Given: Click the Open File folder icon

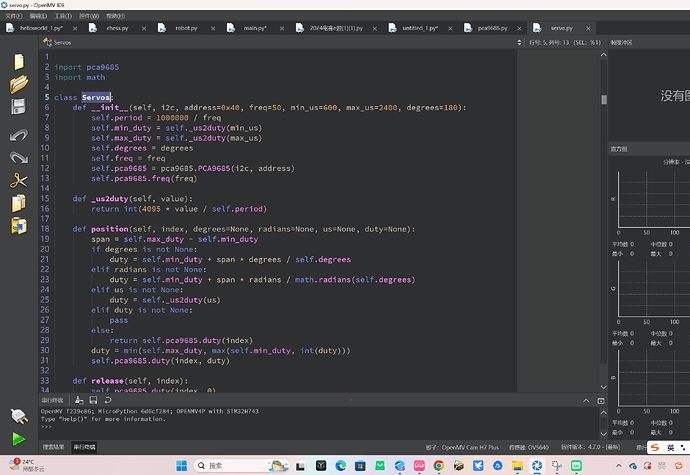Looking at the screenshot, I should click(18, 84).
